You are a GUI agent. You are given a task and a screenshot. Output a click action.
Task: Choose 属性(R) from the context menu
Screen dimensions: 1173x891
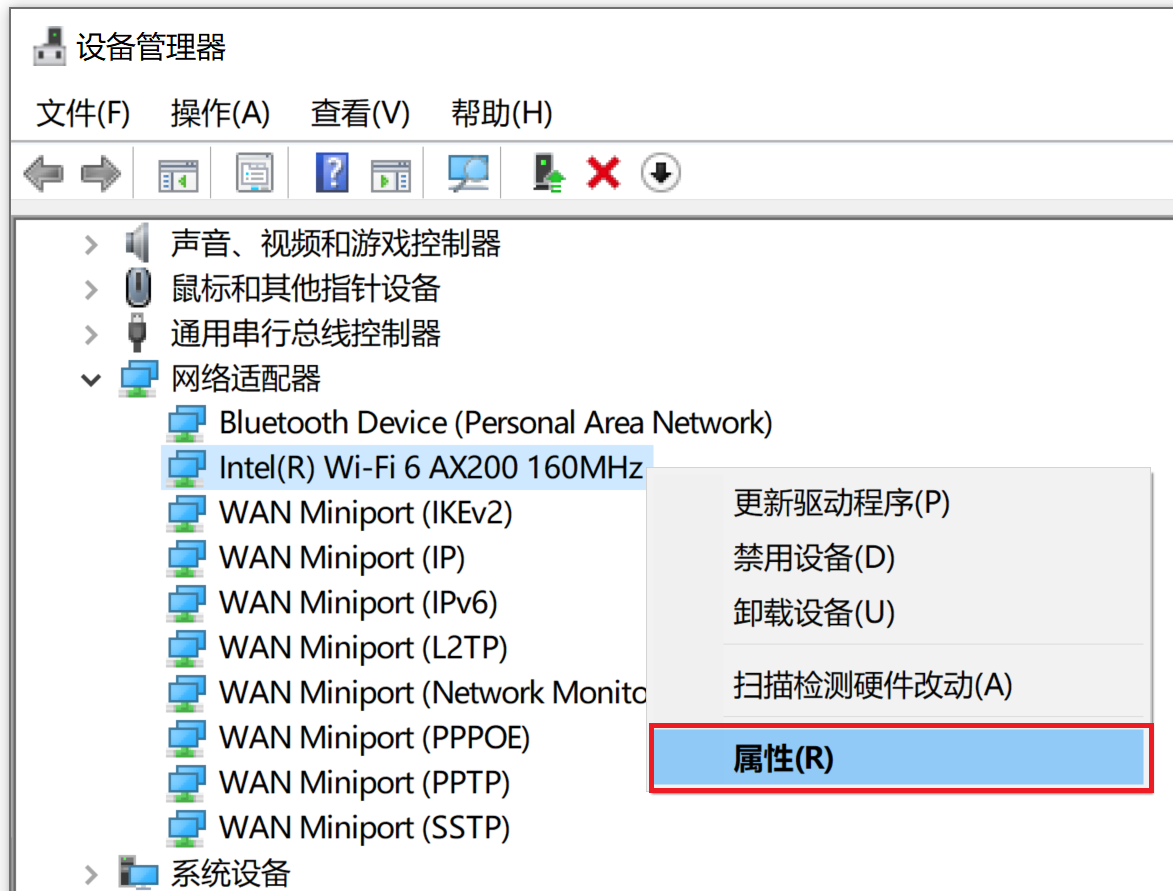click(783, 760)
